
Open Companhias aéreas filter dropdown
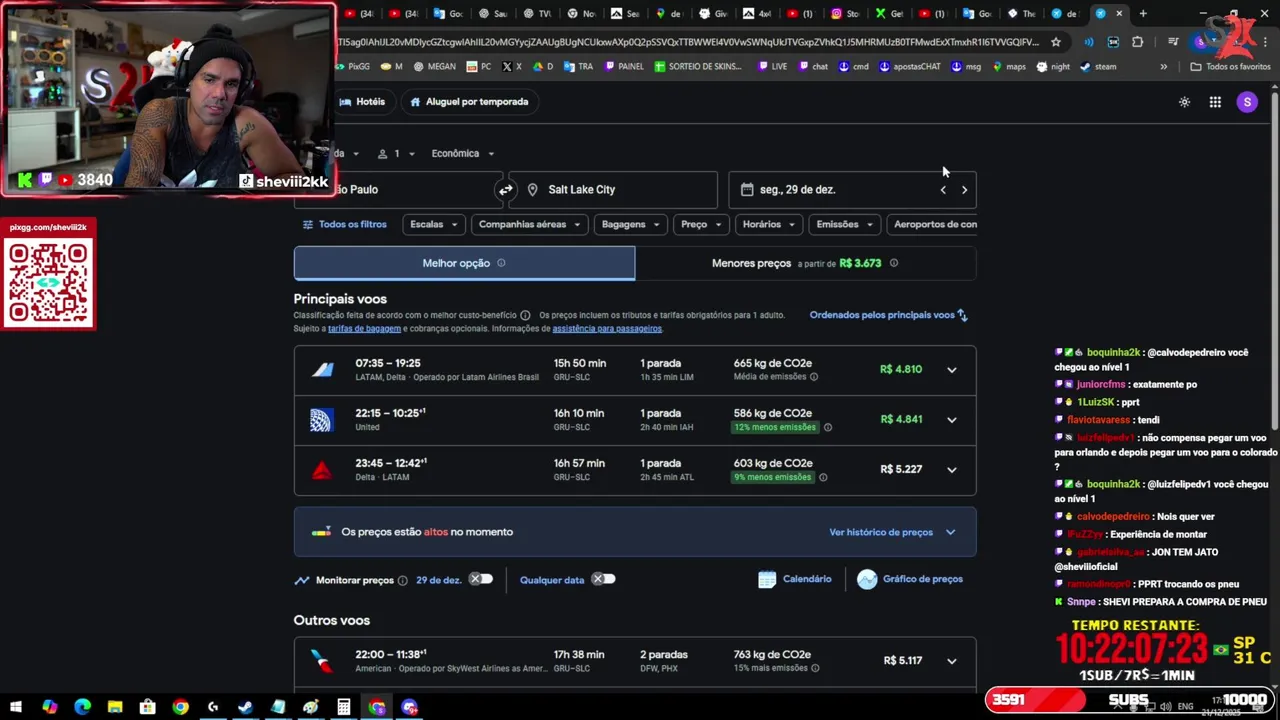[x=530, y=224]
